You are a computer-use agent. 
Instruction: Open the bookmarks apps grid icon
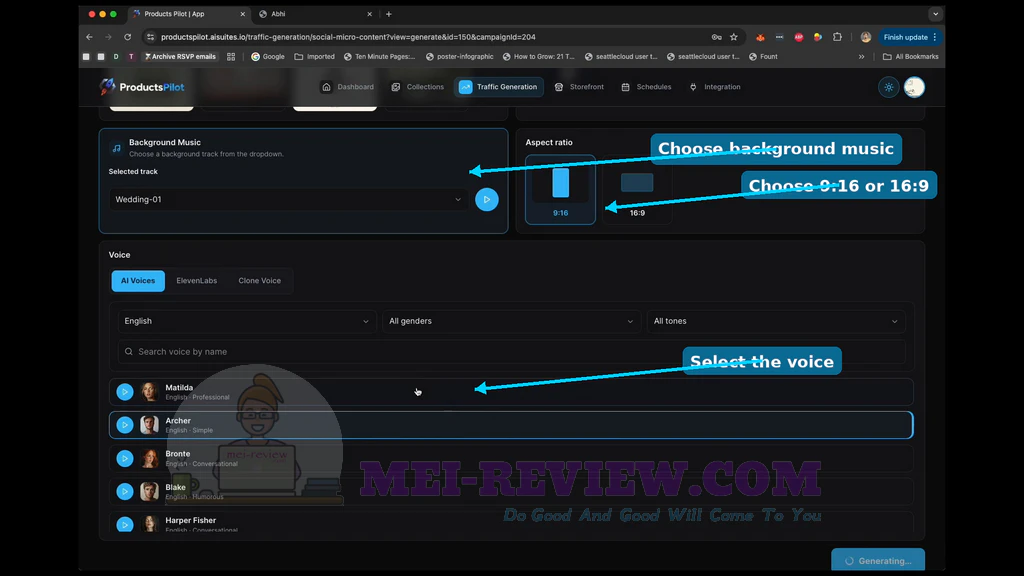231,57
